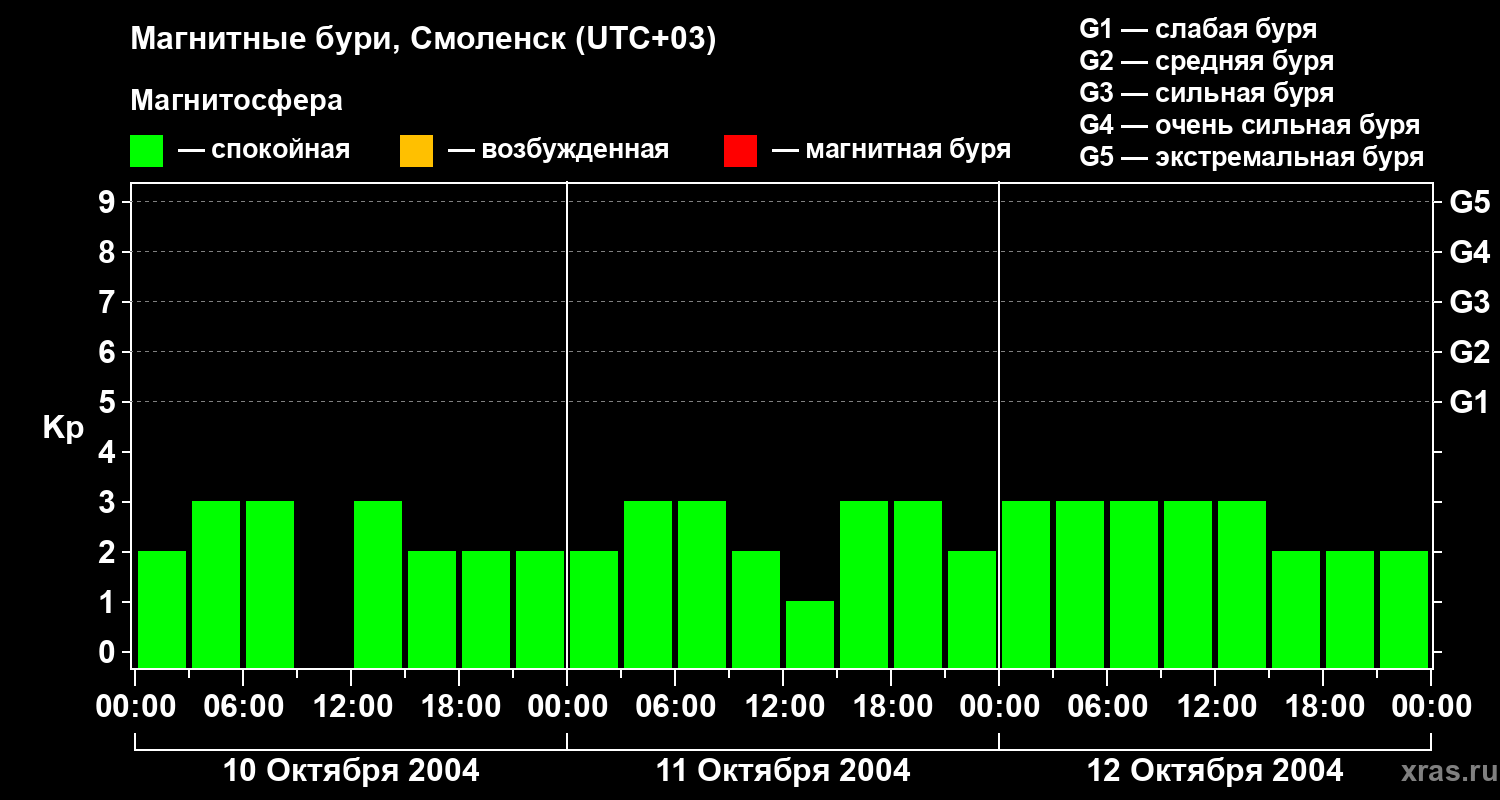Click the orange excited-magnetosphere legend swatch

[416, 151]
